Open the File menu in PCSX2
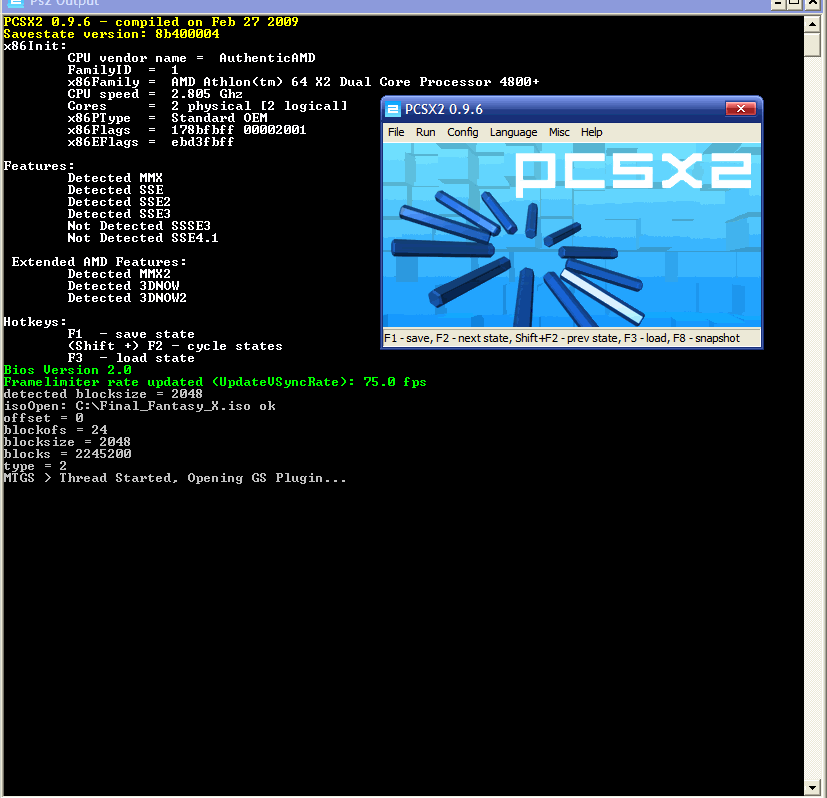This screenshot has height=798, width=827. click(x=396, y=132)
